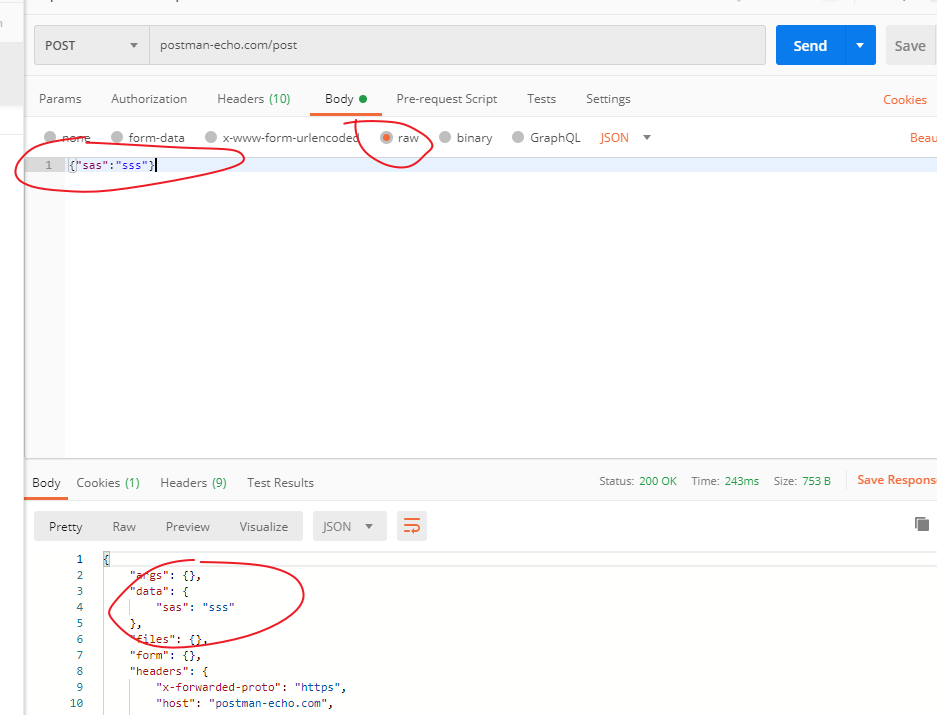Switch response view to Visualize
937x715 pixels.
click(x=264, y=526)
